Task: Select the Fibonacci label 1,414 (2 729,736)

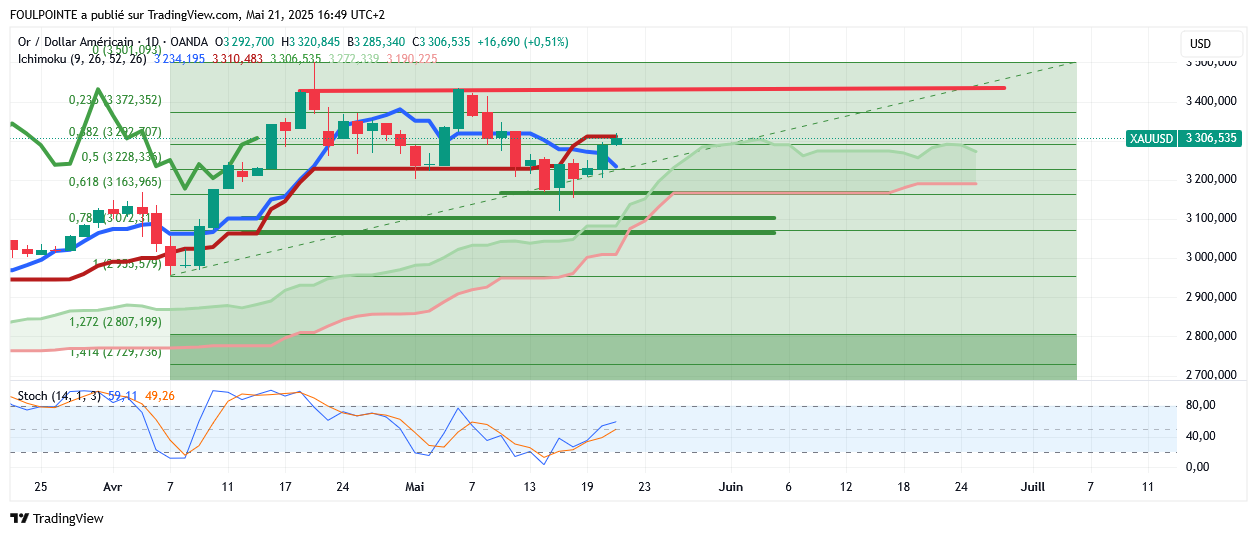Action: 114,352
